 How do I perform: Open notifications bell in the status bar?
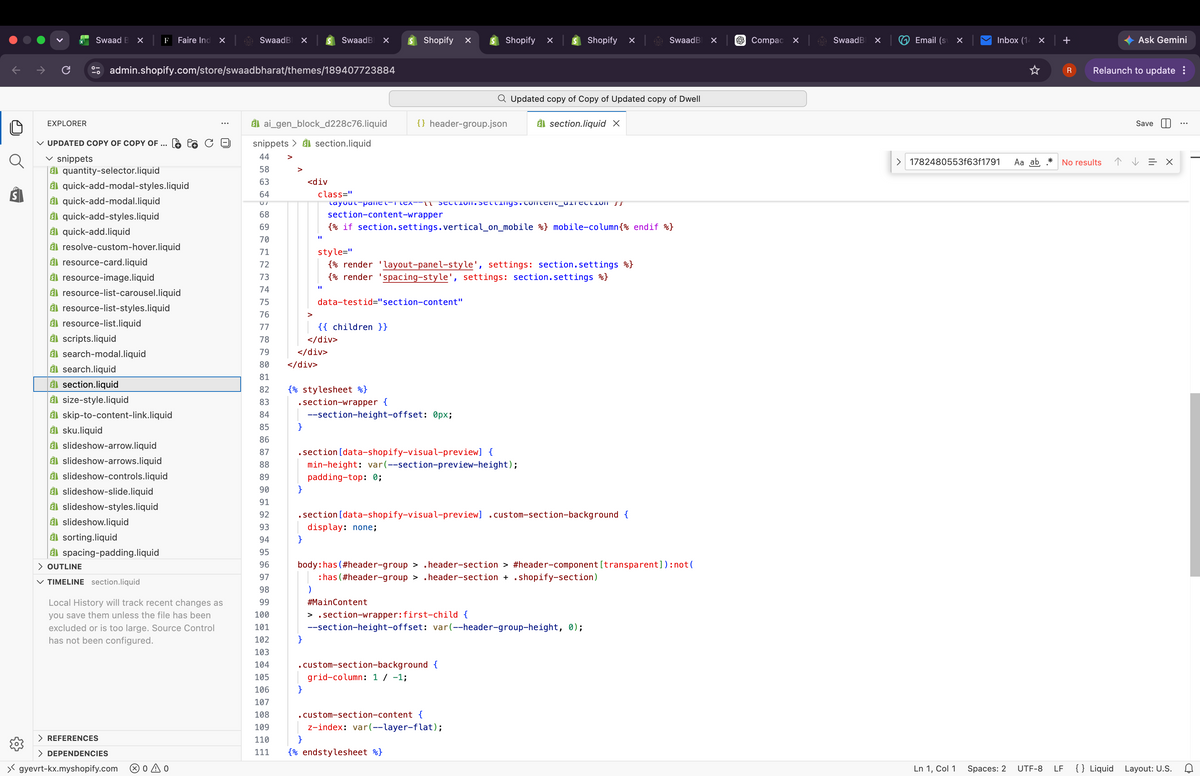(1189, 768)
